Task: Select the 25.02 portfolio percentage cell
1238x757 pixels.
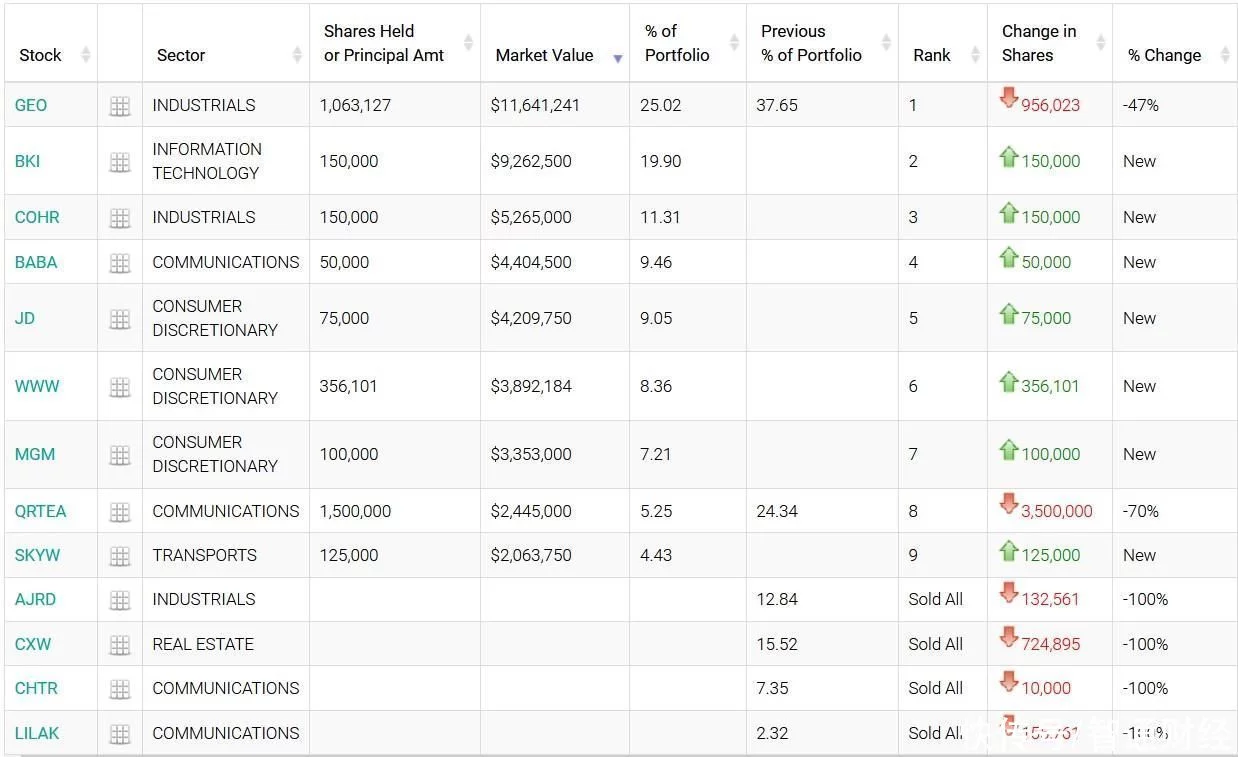Action: 688,106
